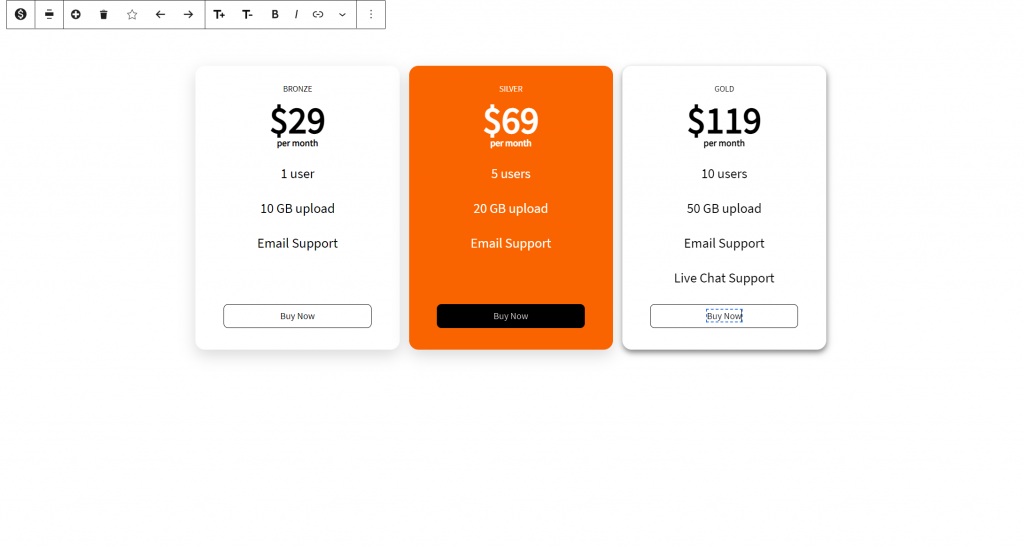Image resolution: width=1024 pixels, height=548 pixels.
Task: Click the GOLD plan title
Action: coord(724,89)
